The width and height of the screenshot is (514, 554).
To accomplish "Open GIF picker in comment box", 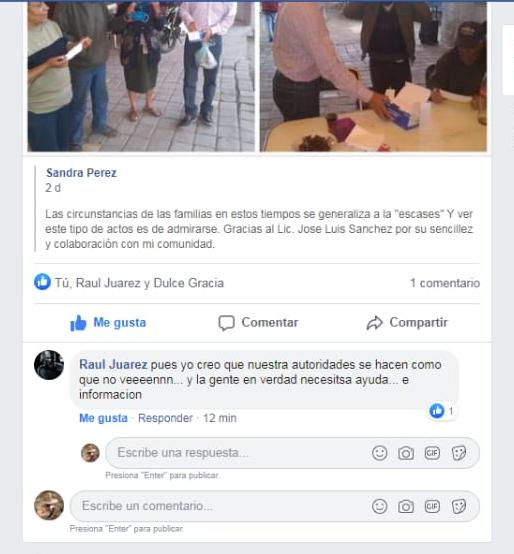I will pyautogui.click(x=432, y=506).
